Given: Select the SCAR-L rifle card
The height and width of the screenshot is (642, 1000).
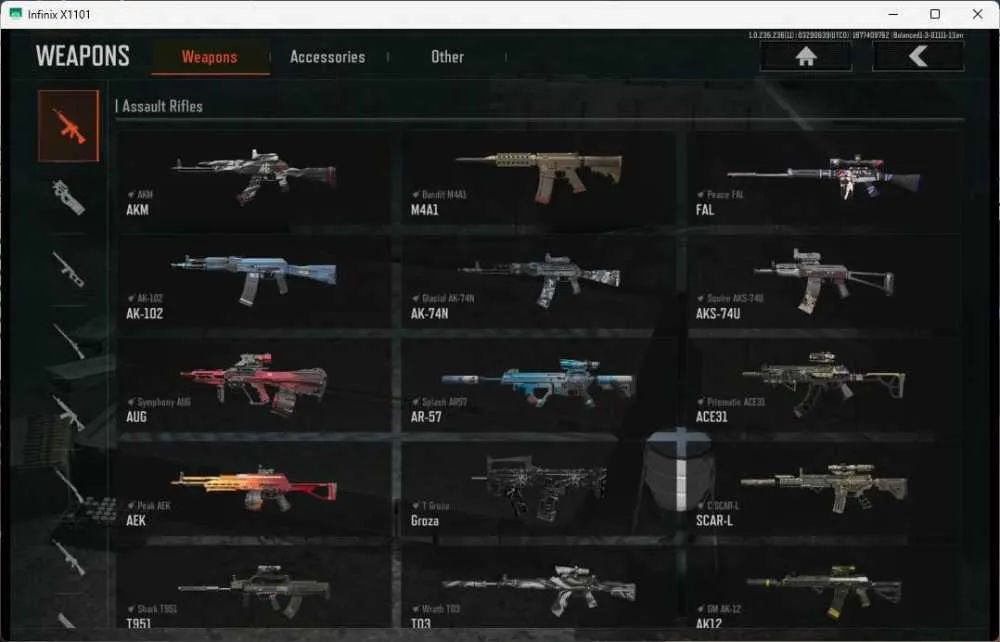Looking at the screenshot, I should tap(823, 490).
